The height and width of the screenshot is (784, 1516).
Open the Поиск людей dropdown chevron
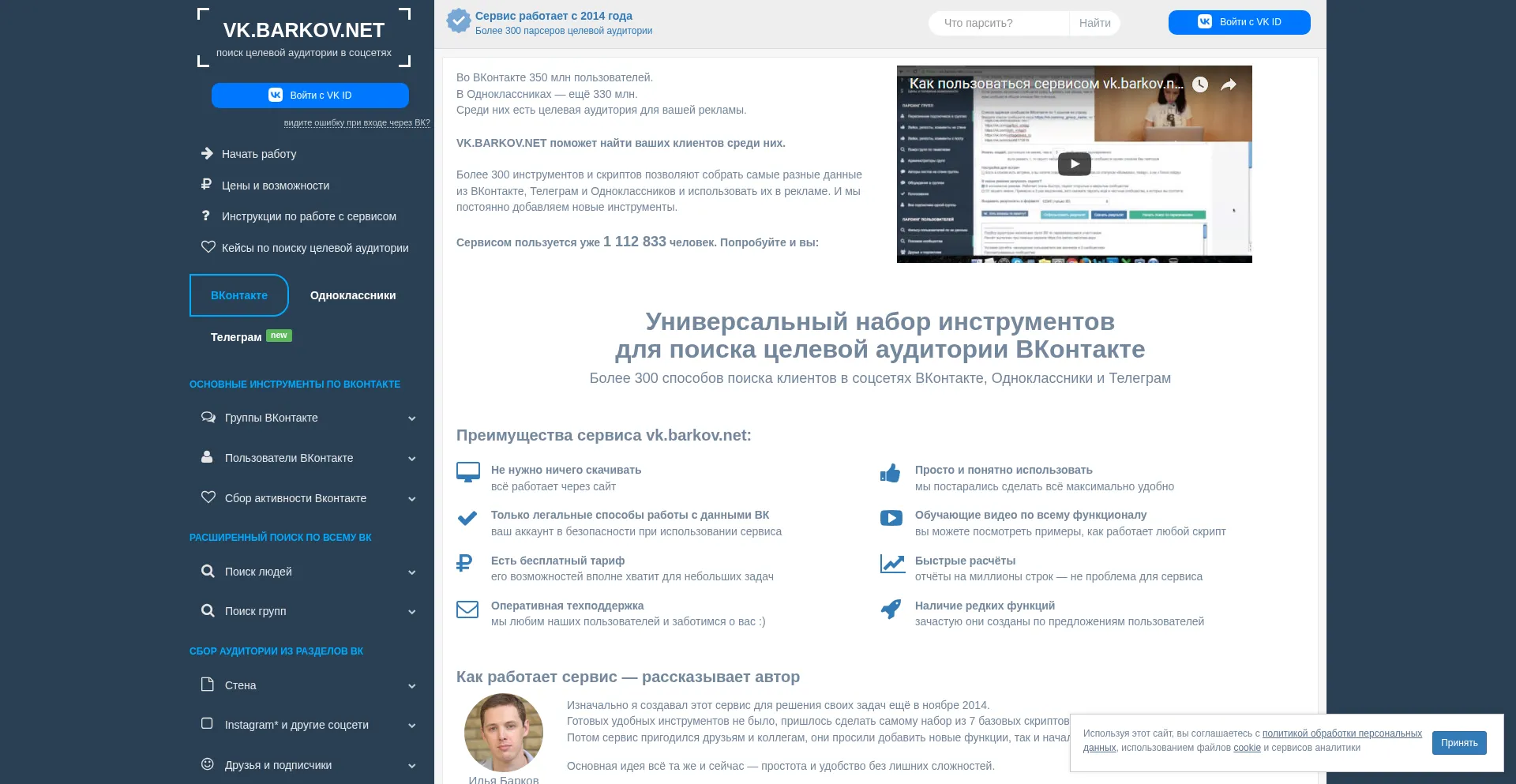coord(411,572)
